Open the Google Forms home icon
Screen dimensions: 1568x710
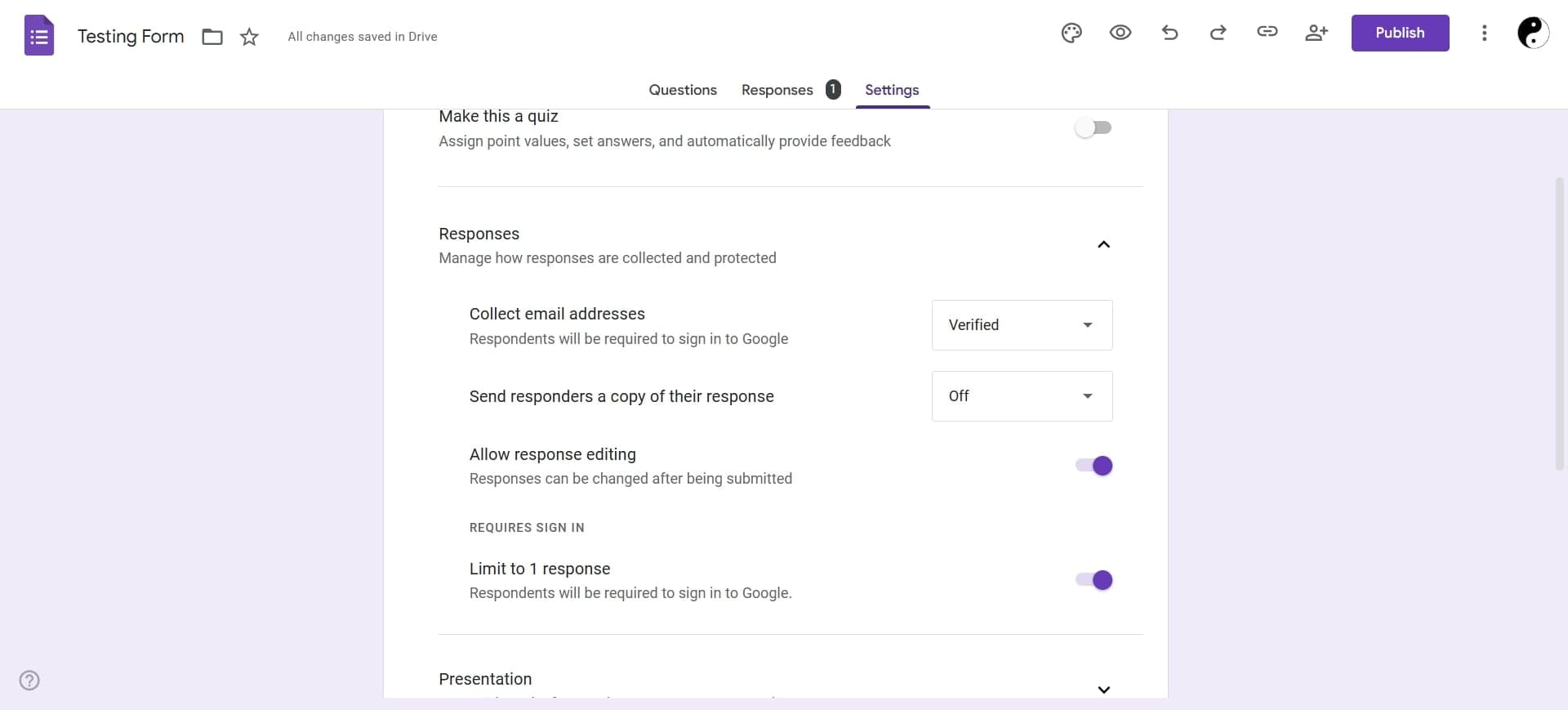point(39,35)
